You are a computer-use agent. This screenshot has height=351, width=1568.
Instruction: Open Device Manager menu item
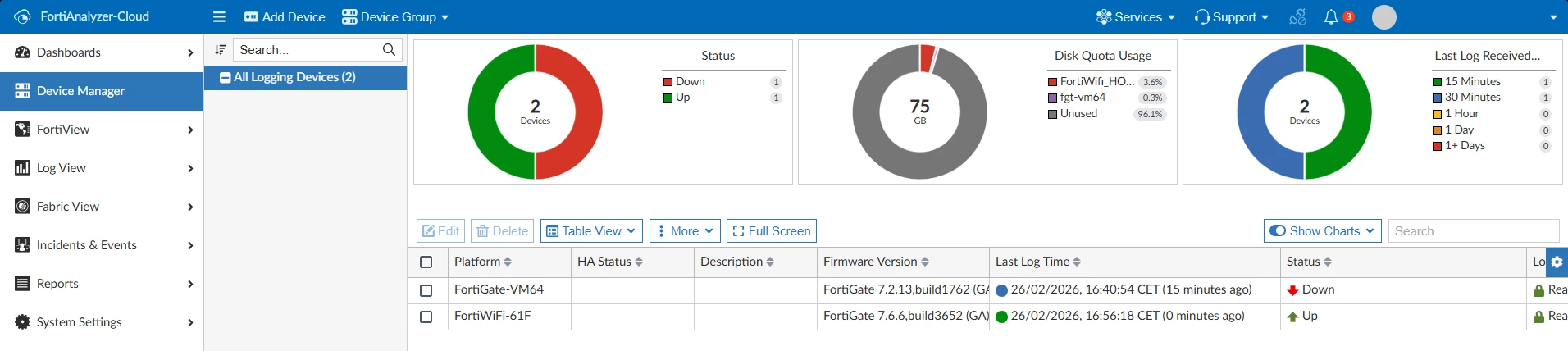[x=102, y=91]
